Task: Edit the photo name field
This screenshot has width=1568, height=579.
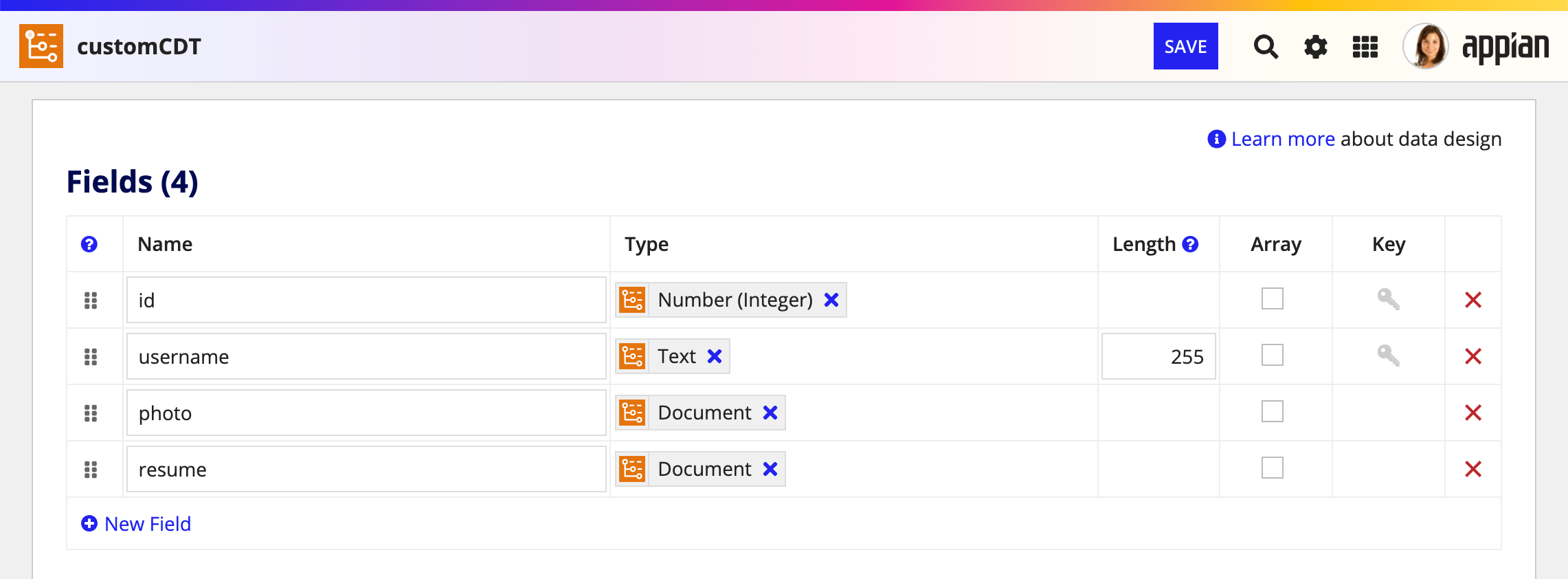Action: point(366,413)
